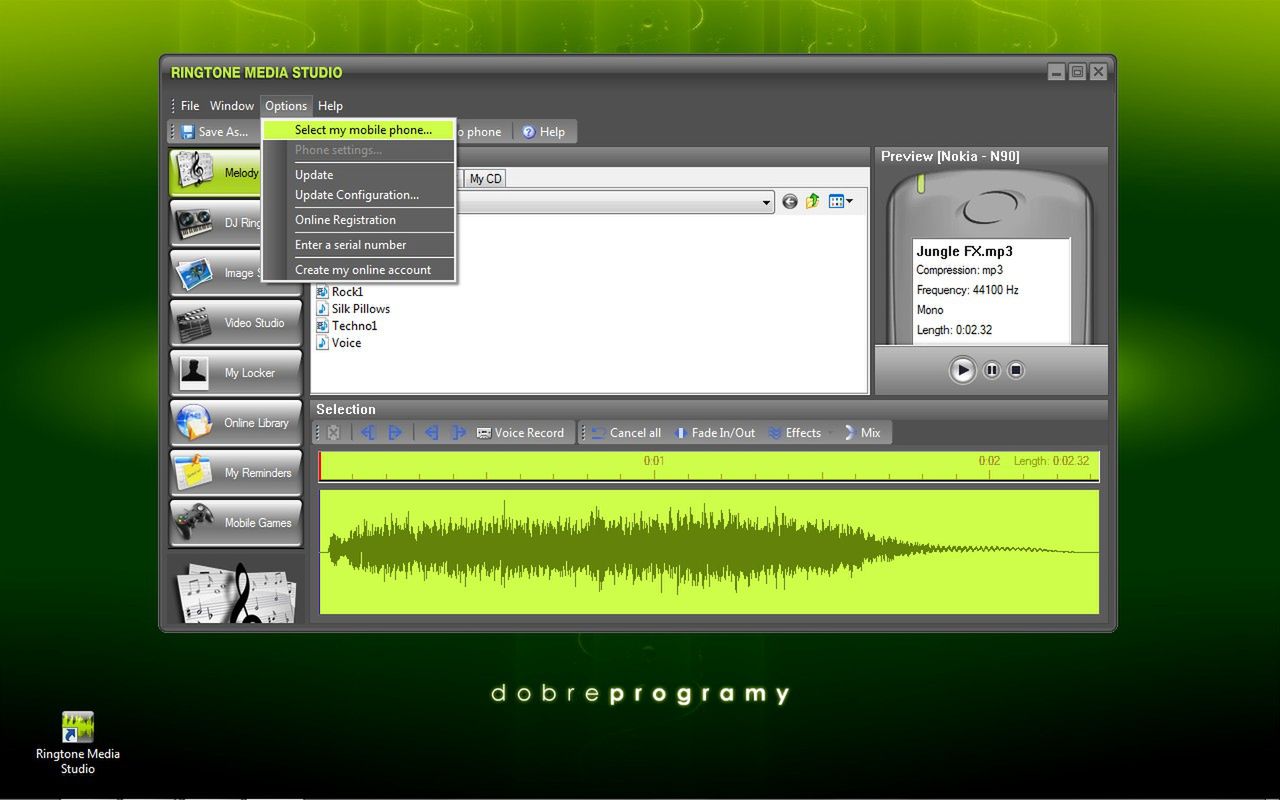Click the first blue left-marker selection icon
The height and width of the screenshot is (800, 1280).
click(368, 432)
